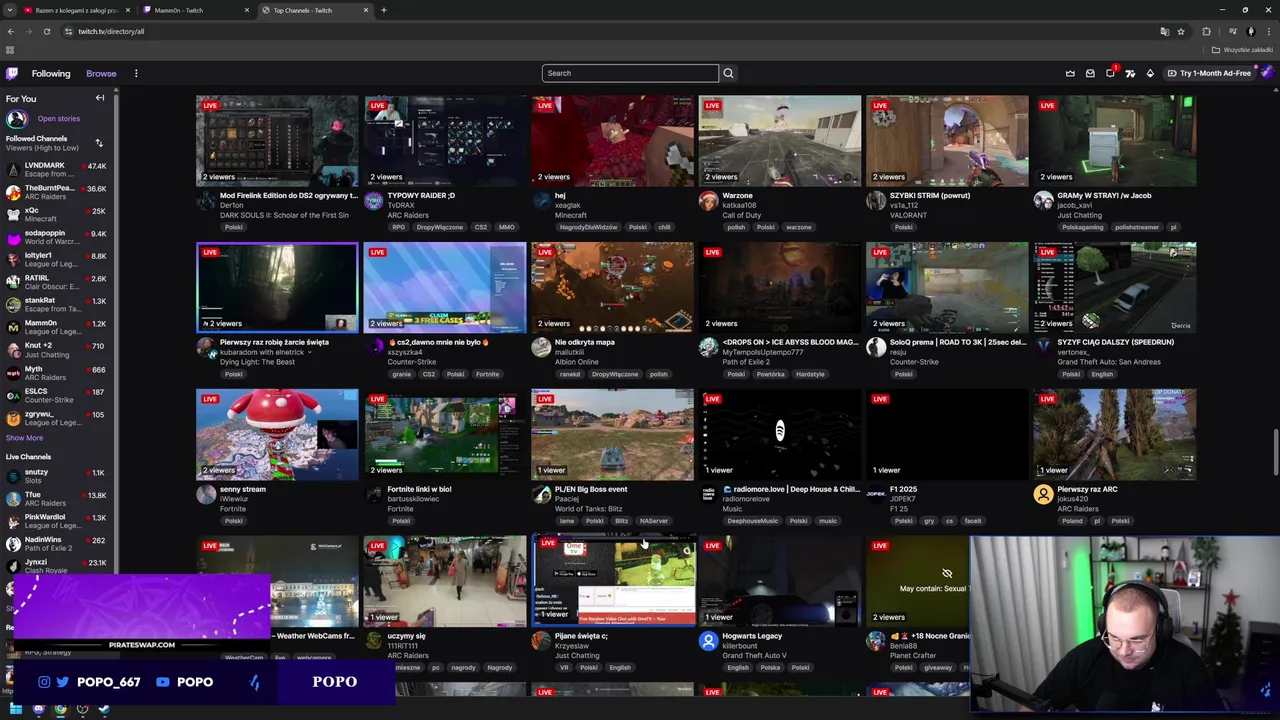The image size is (1280, 720).
Task: Open media control icon in Chrome toolbar
Action: coord(1232,31)
